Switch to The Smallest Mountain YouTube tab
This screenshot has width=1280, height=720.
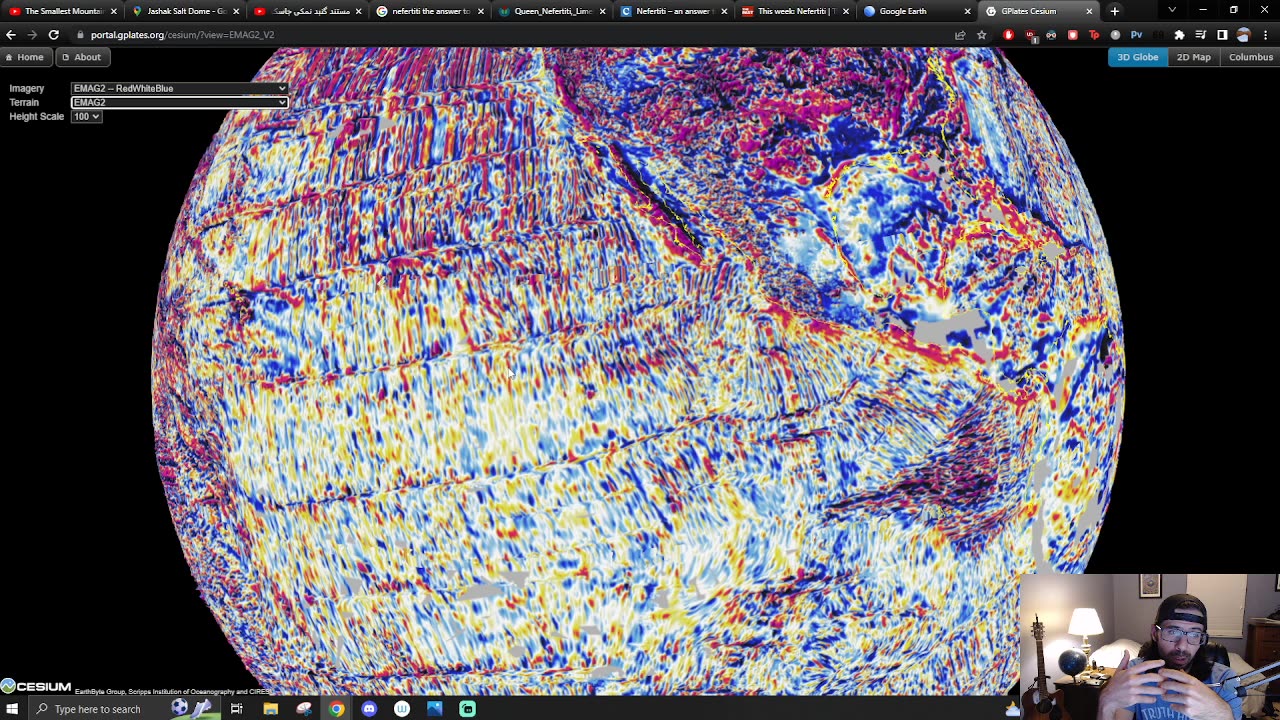pos(62,11)
